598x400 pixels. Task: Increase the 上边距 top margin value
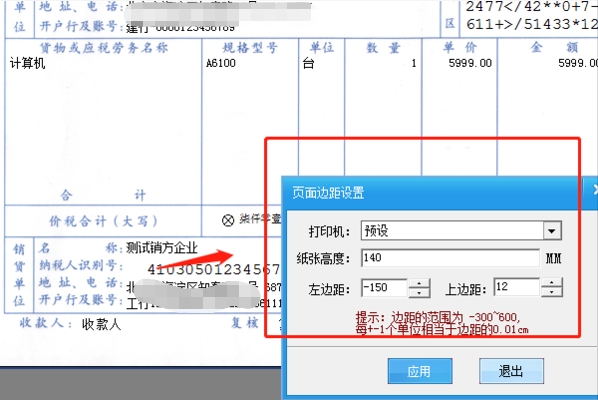pyautogui.click(x=551, y=282)
